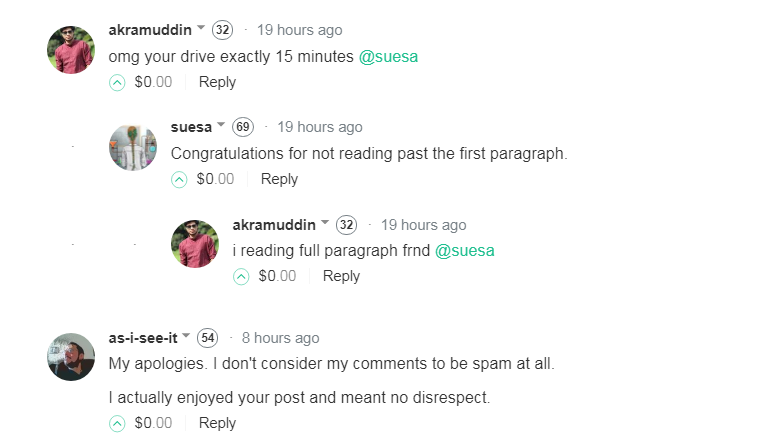770x436 pixels.
Task: Reply to suesa's Congratulations comment
Action: [279, 180]
